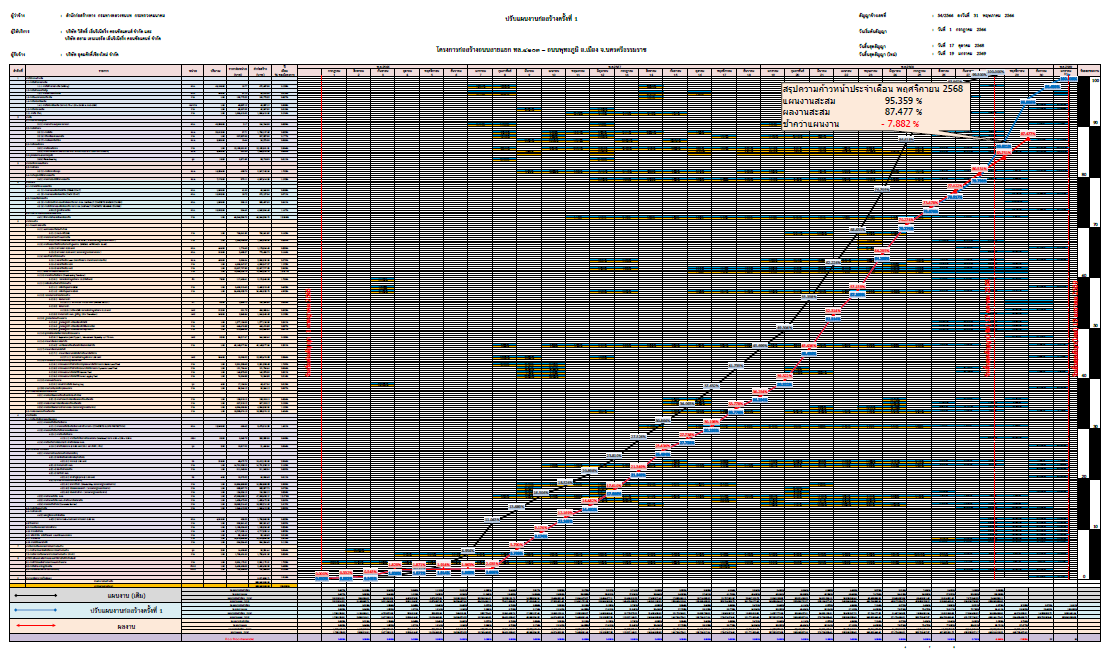Click the ผลงานสะสม row label in summary box

(x=807, y=112)
